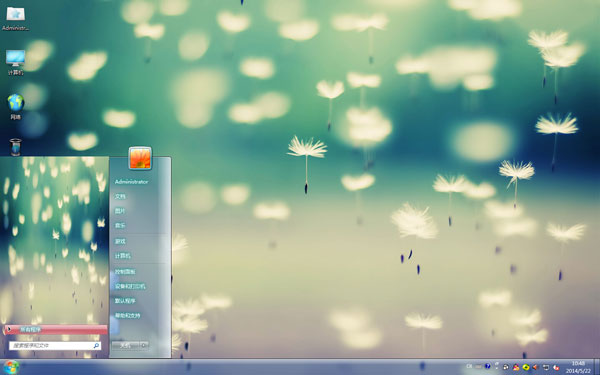This screenshot has width=600, height=375.
Task: Select the Recycle Bin desktop icon
Action: click(x=15, y=147)
